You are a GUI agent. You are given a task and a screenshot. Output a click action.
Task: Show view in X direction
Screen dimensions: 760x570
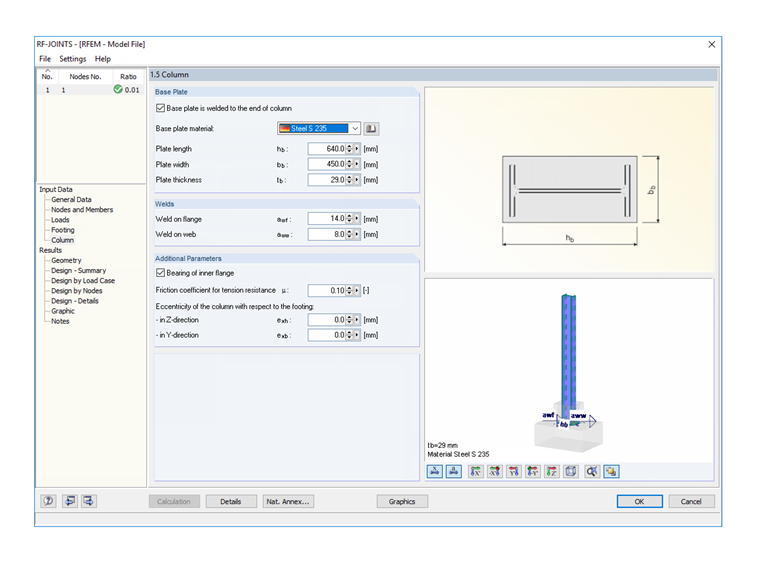click(x=476, y=471)
